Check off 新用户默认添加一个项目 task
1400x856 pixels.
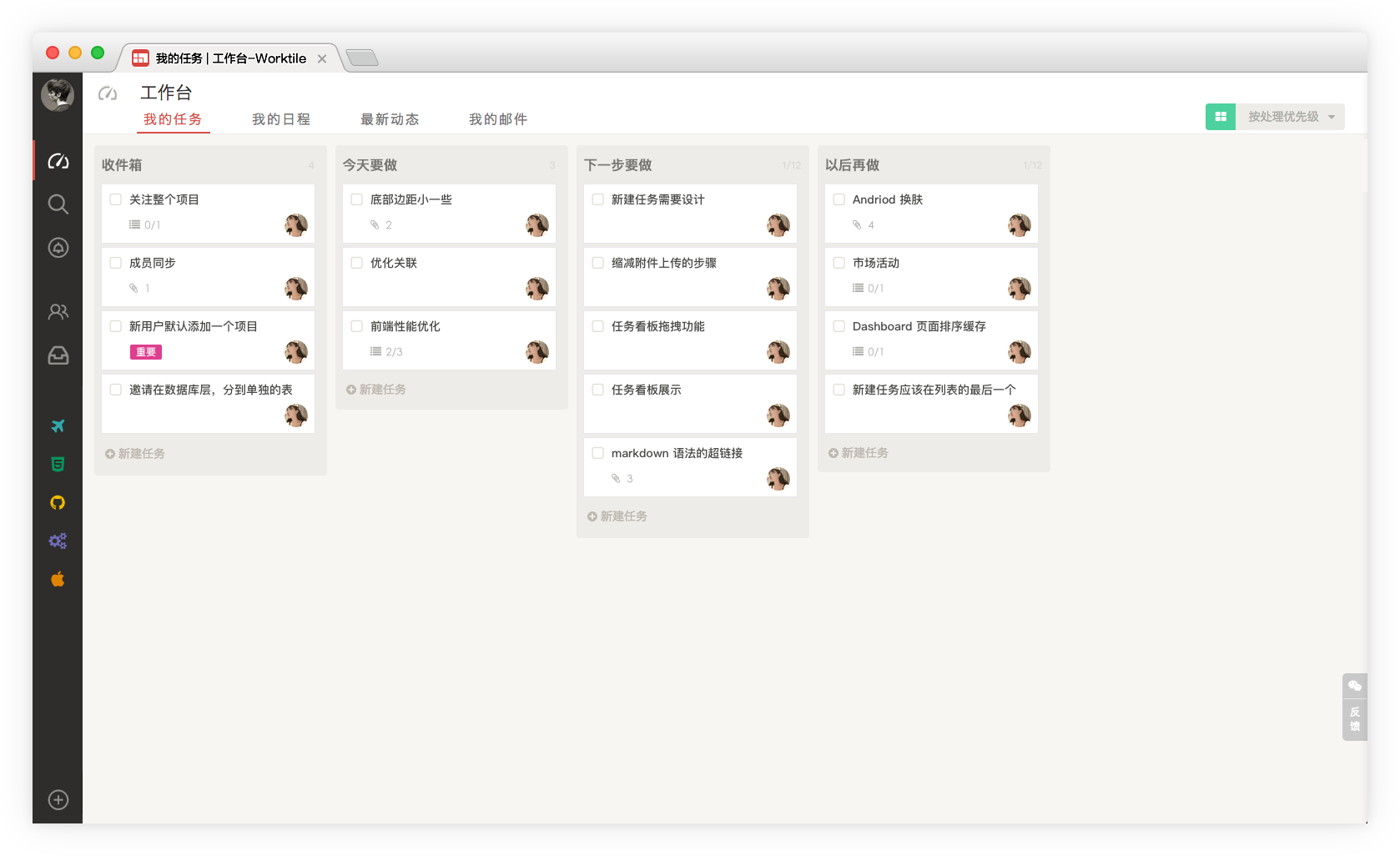point(116,326)
